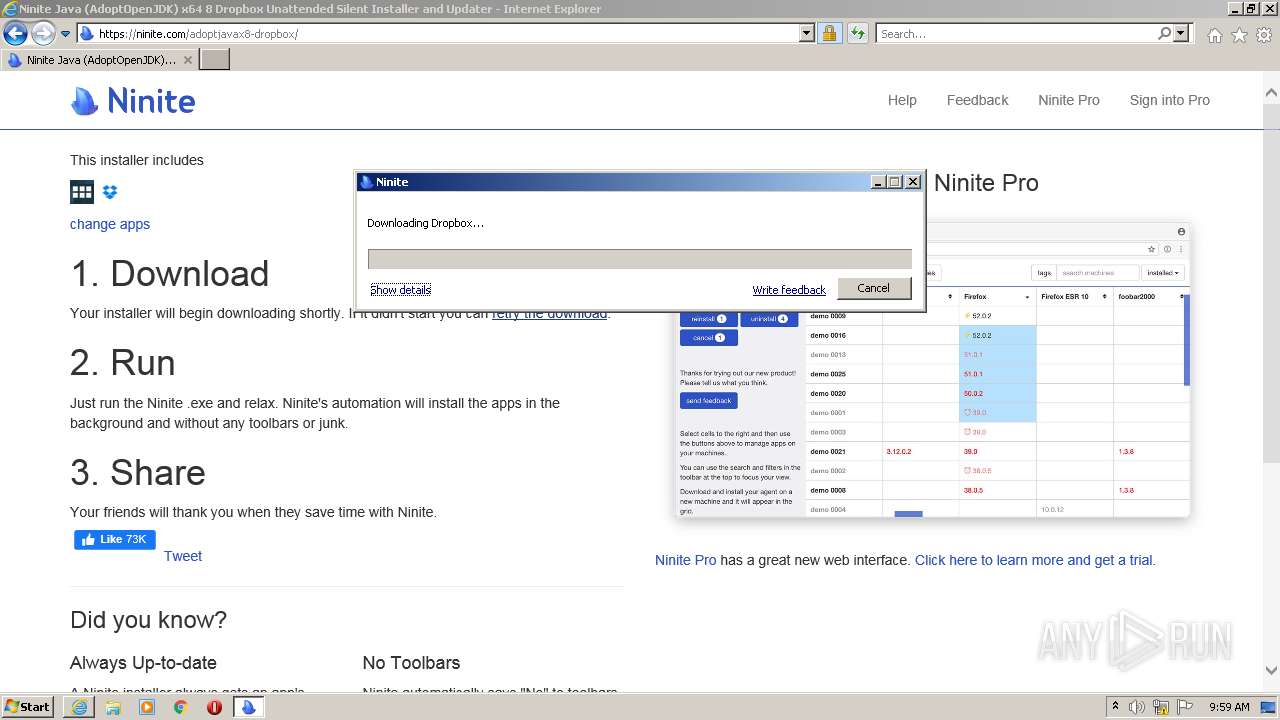Close the Ninite installer dialog

(912, 182)
